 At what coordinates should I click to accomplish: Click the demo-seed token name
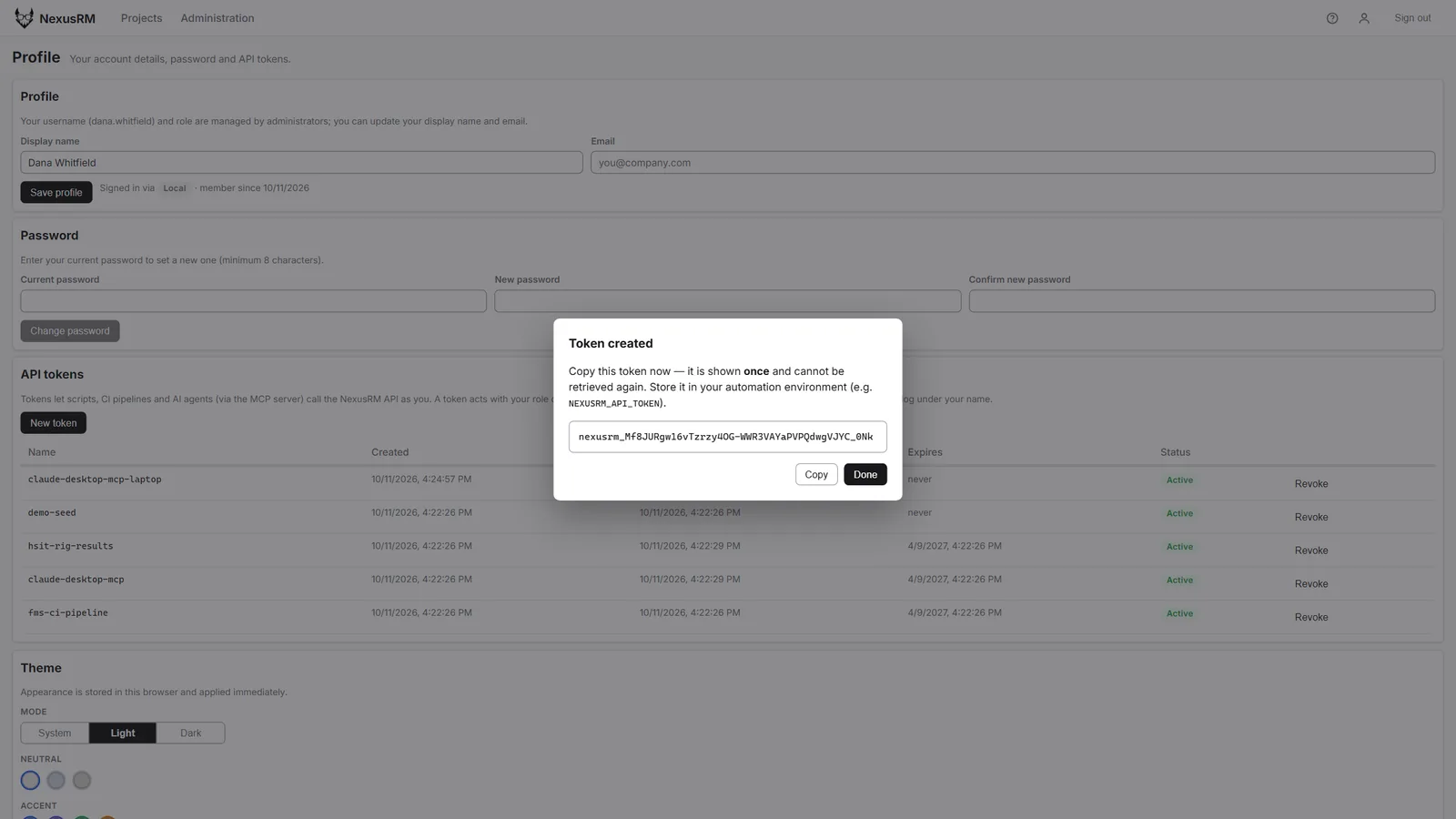coord(52,513)
